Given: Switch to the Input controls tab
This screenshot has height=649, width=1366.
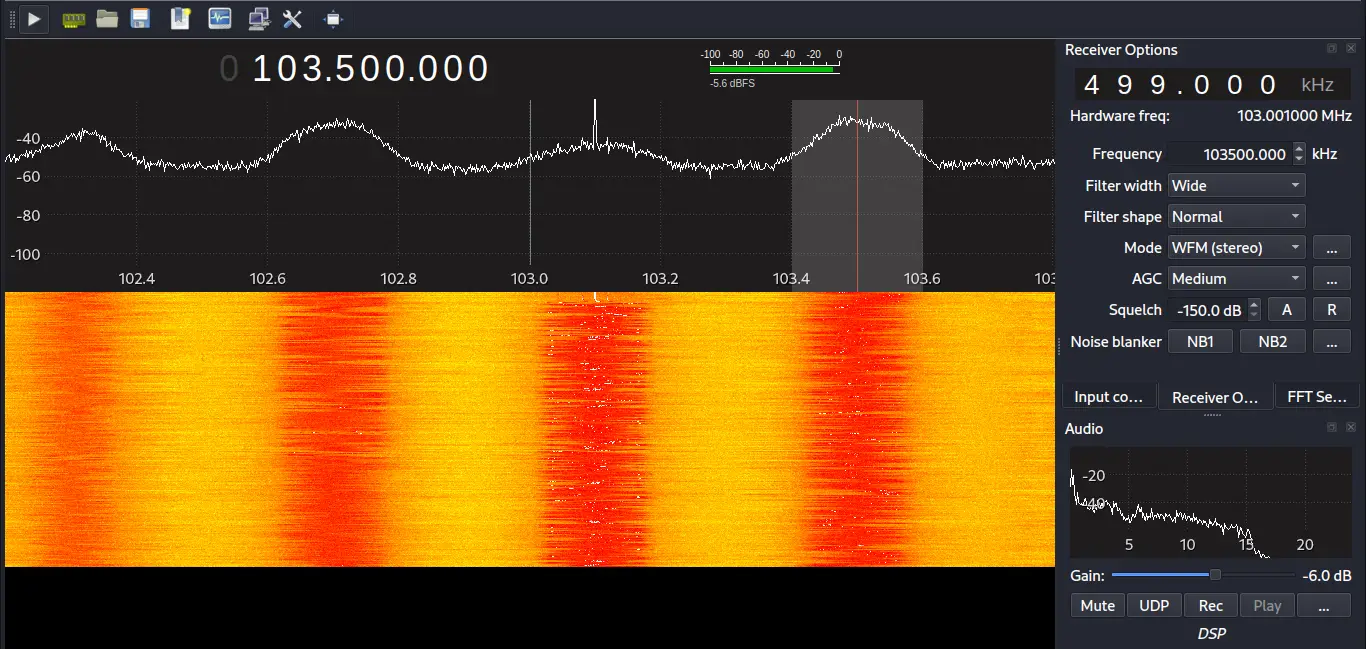Looking at the screenshot, I should (x=1109, y=396).
